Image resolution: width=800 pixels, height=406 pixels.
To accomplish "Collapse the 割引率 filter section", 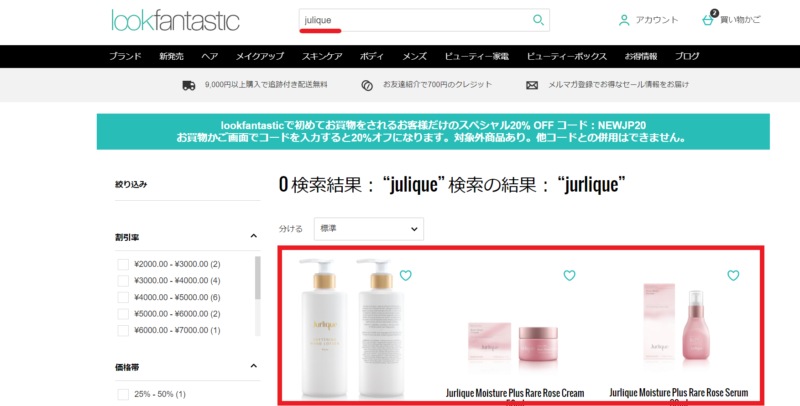I will [254, 236].
